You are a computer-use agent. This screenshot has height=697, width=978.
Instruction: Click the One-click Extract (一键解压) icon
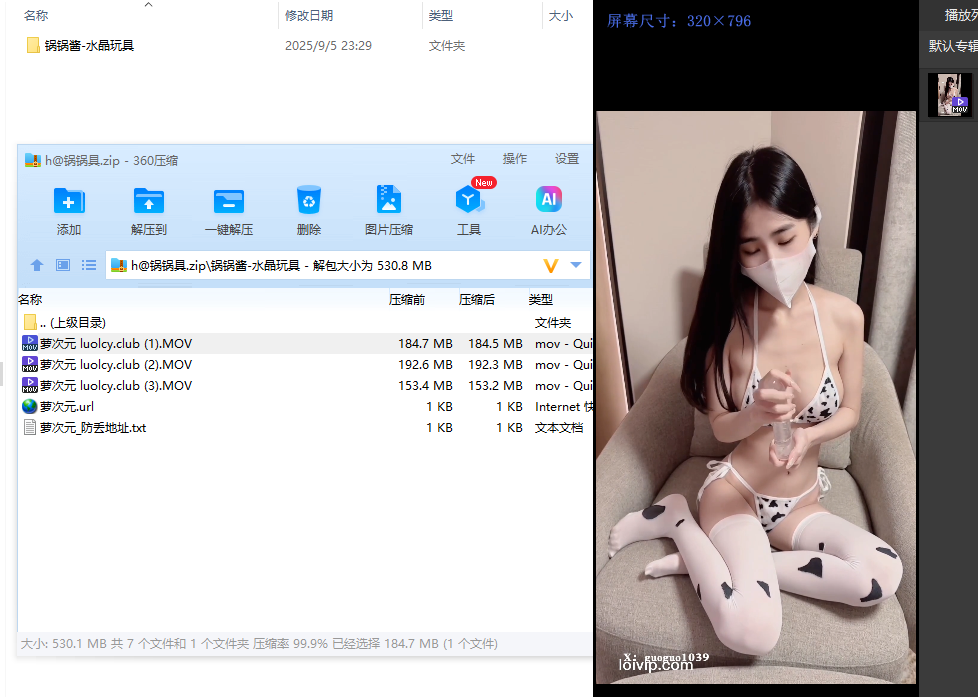[x=229, y=202]
